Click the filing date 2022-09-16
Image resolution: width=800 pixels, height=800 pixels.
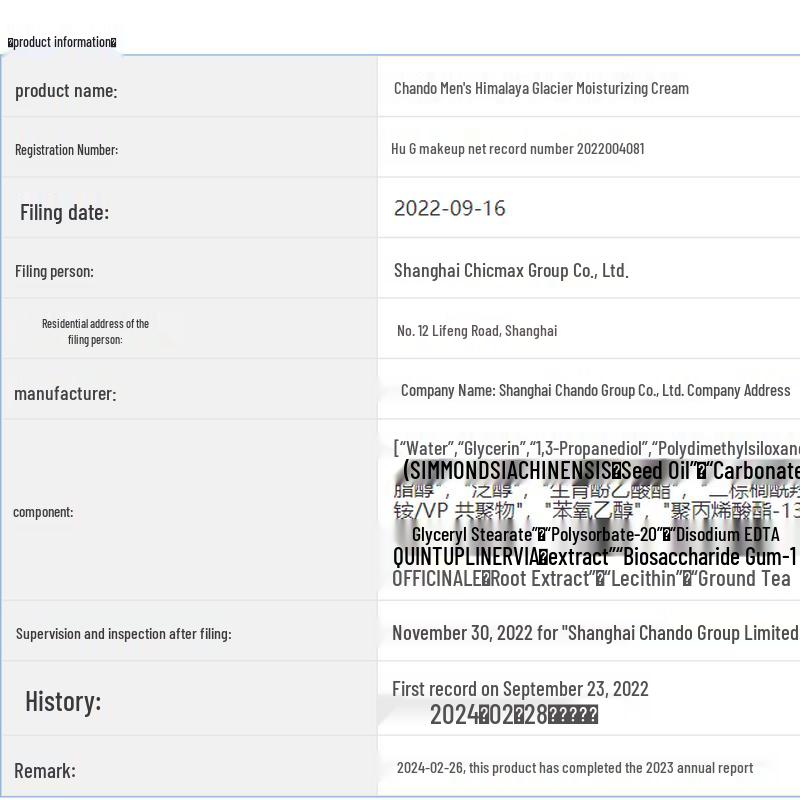[x=449, y=208]
